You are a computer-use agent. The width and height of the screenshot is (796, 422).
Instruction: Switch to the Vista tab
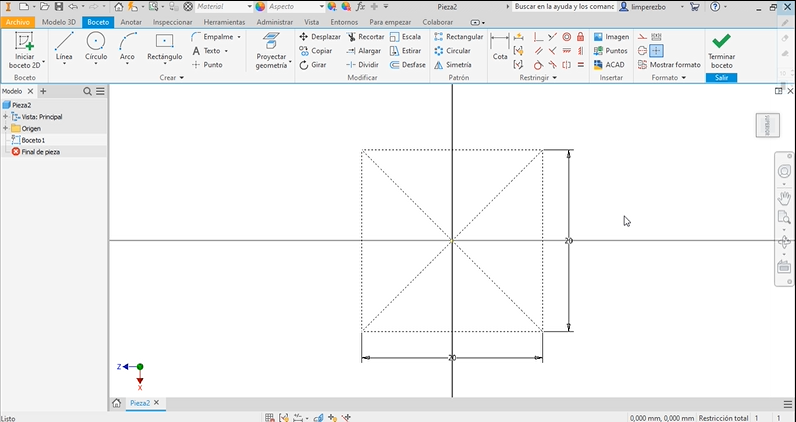(312, 22)
